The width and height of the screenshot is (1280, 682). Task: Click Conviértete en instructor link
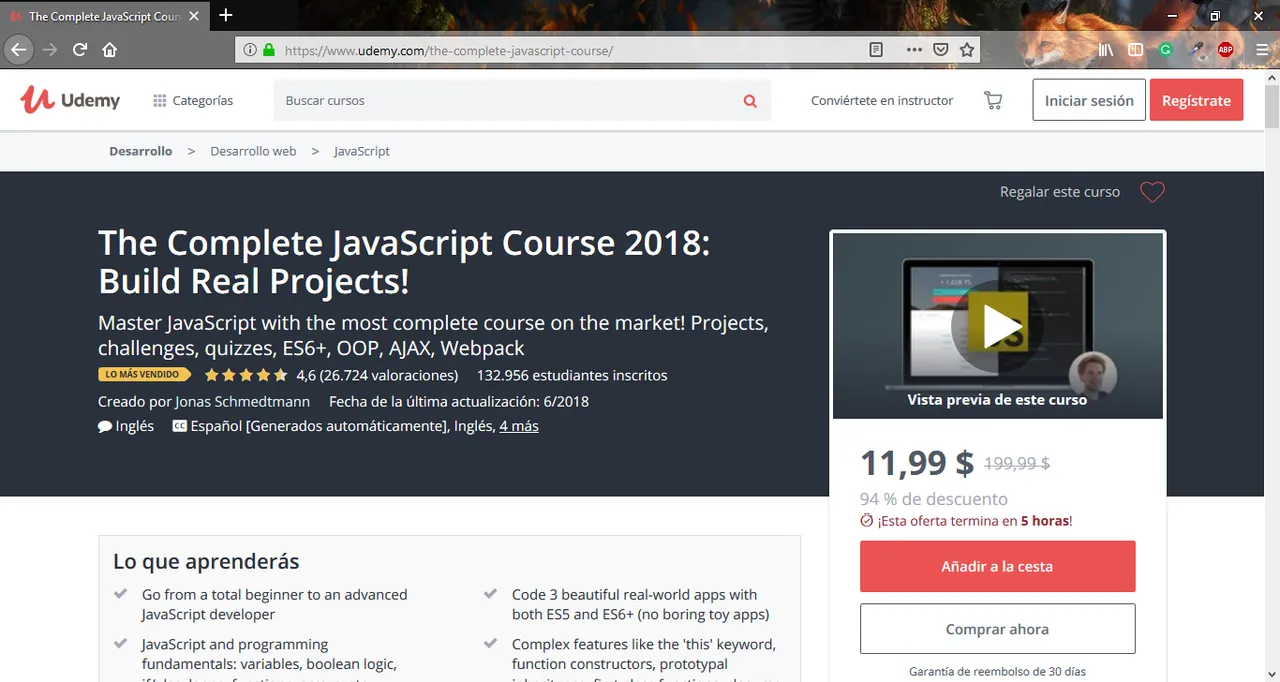(x=882, y=100)
